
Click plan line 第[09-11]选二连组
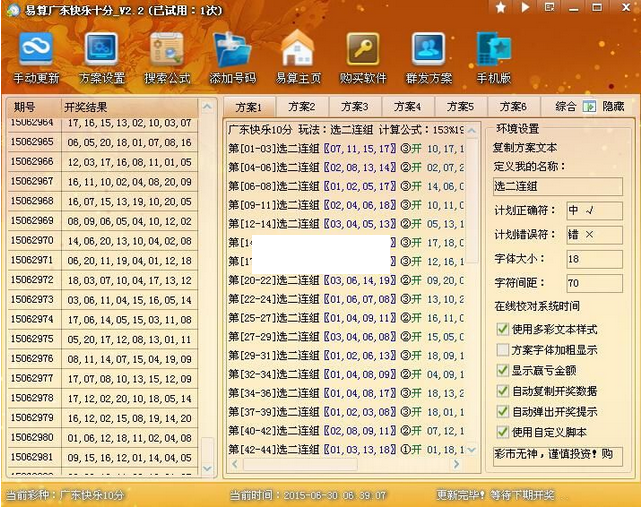346,205
